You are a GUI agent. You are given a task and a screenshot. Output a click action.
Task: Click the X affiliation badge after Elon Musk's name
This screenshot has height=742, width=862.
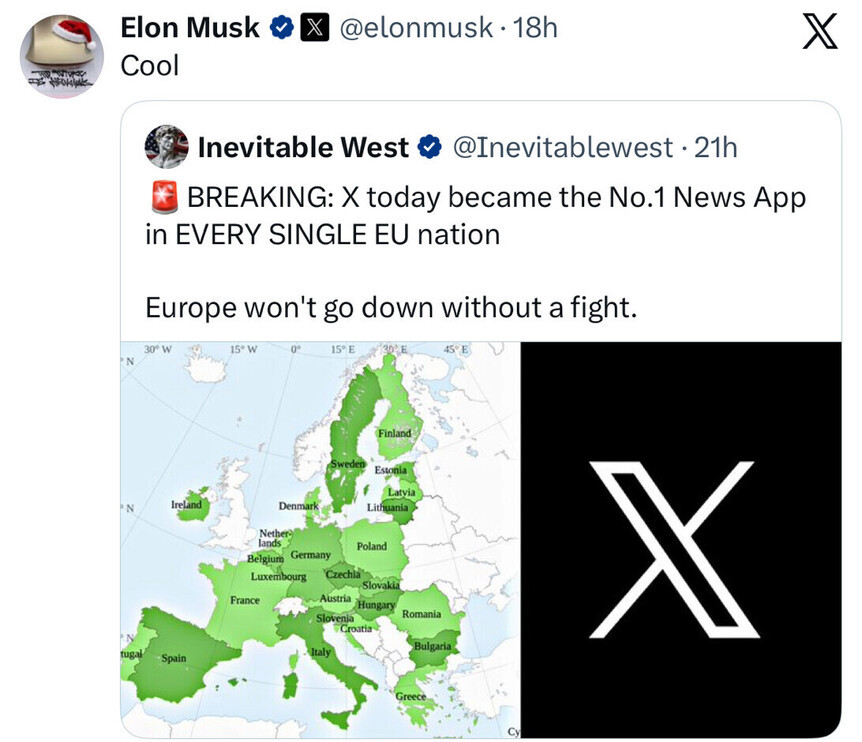click(314, 29)
